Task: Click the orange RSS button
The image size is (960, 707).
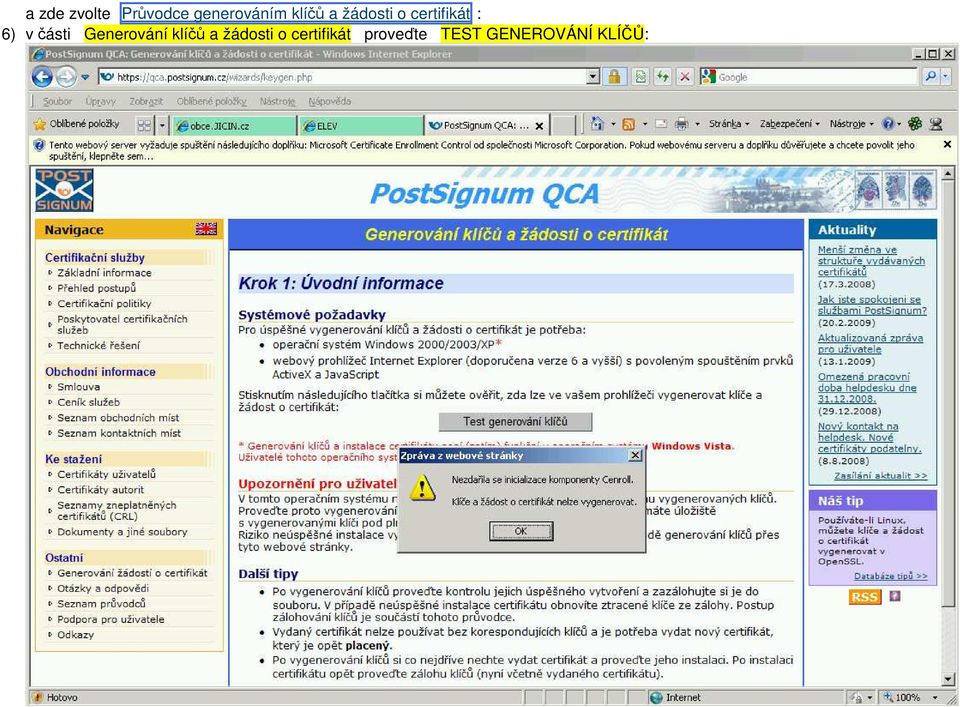Action: 864,597
